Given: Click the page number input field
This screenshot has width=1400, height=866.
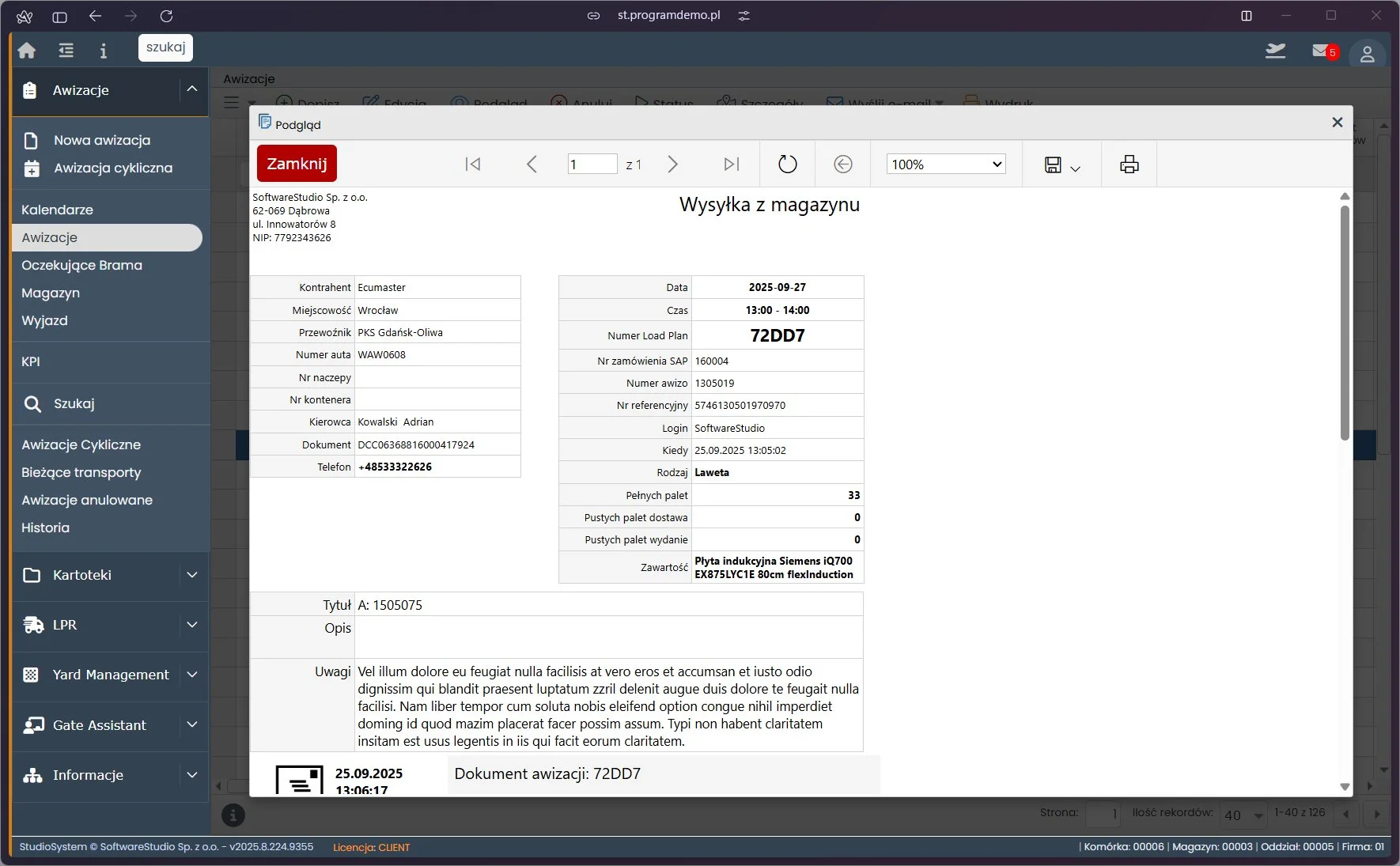Looking at the screenshot, I should point(592,165).
